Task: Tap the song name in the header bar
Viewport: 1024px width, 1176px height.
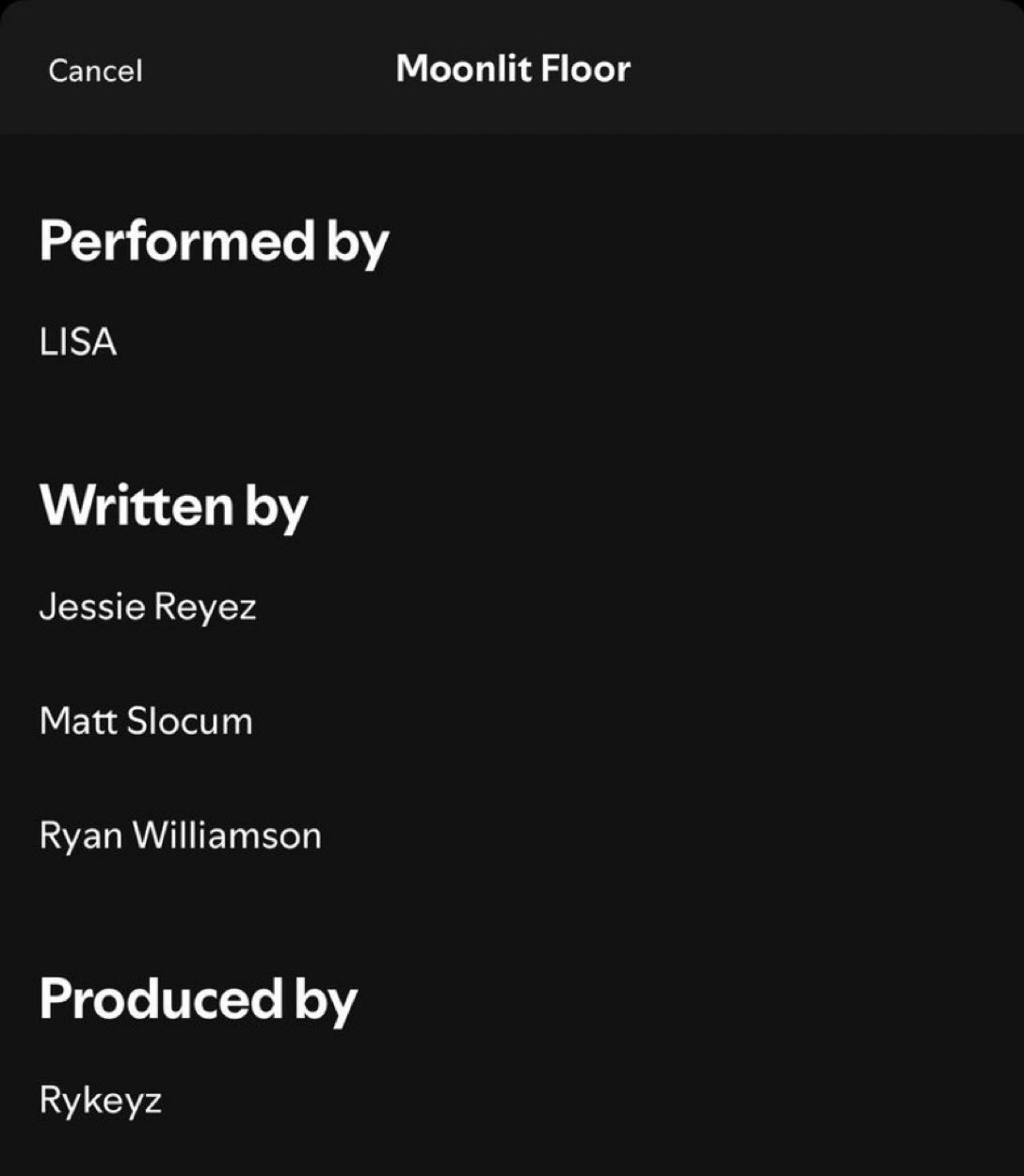Action: 513,69
